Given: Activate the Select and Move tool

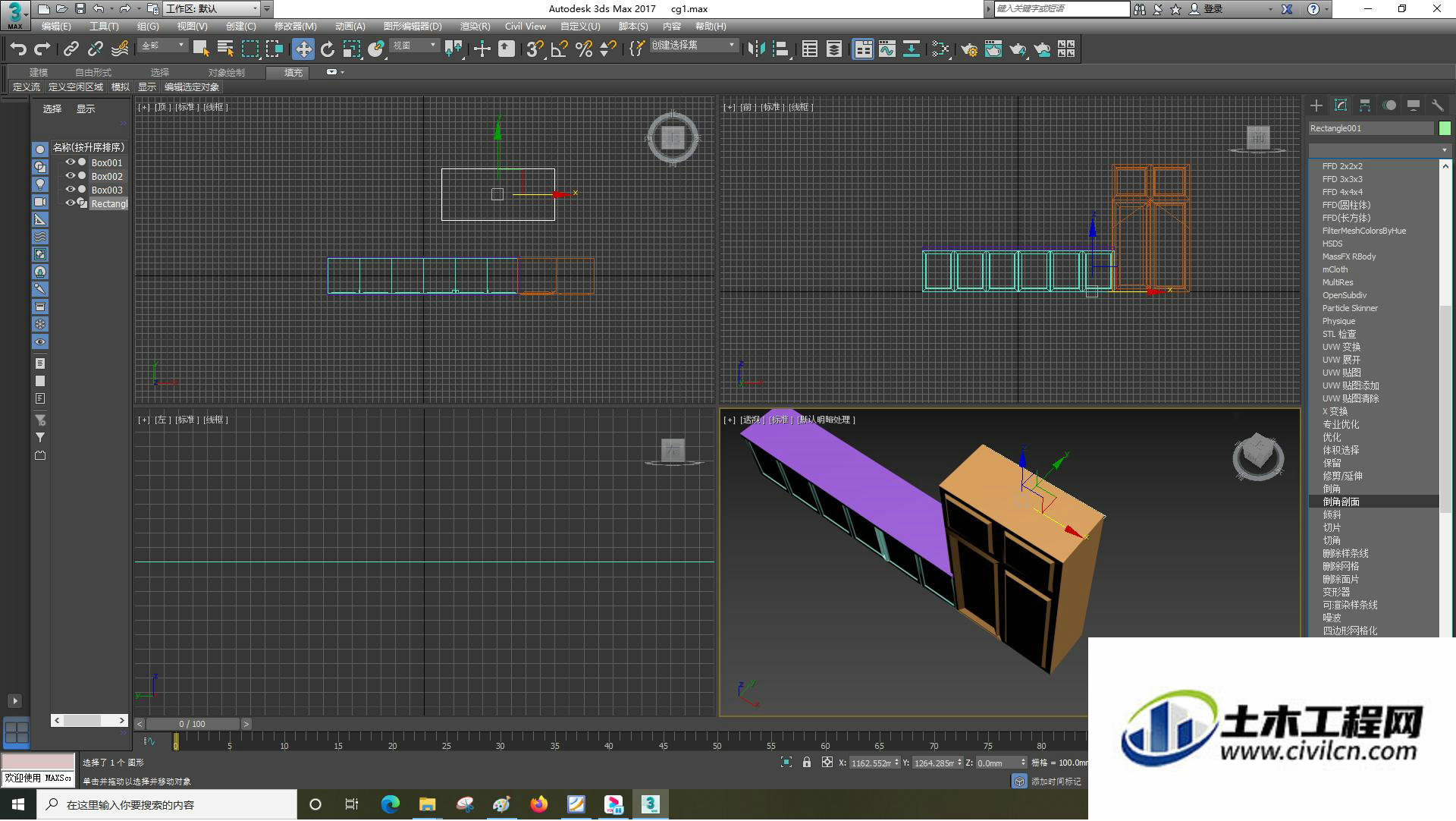Looking at the screenshot, I should coord(303,49).
